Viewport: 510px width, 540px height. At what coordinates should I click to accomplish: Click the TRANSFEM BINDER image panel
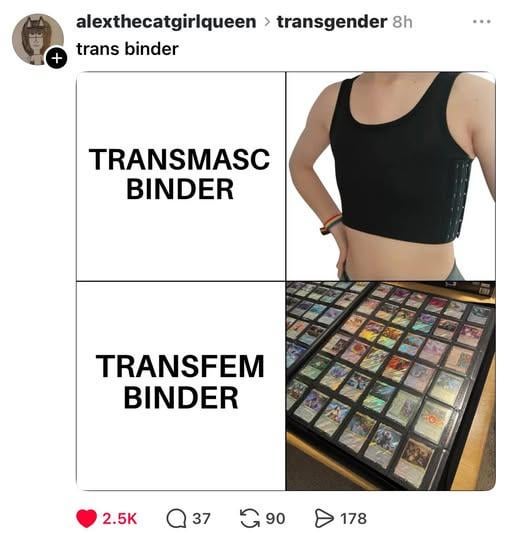click(181, 386)
